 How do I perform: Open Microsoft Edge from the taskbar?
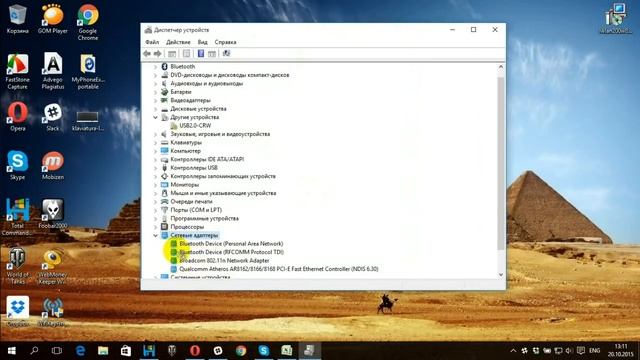pos(80,351)
